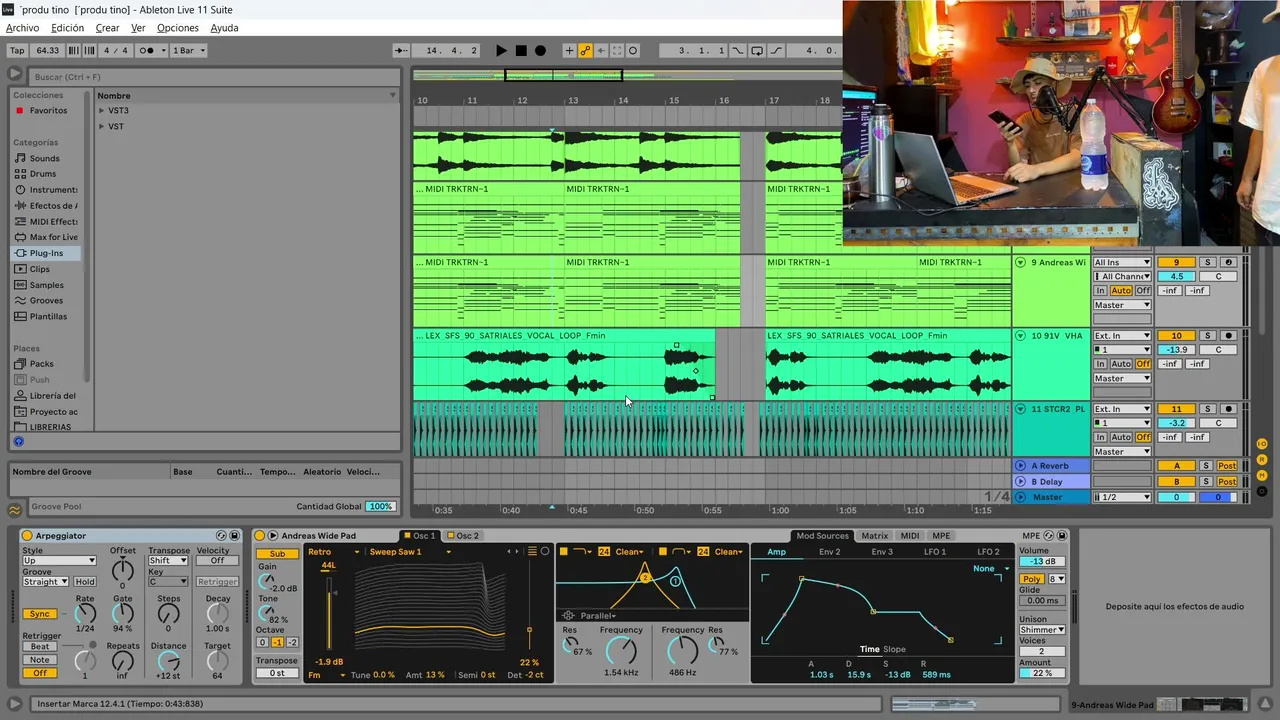Toggle Andreas Wide Pad device activator
The height and width of the screenshot is (720, 1280).
[260, 536]
